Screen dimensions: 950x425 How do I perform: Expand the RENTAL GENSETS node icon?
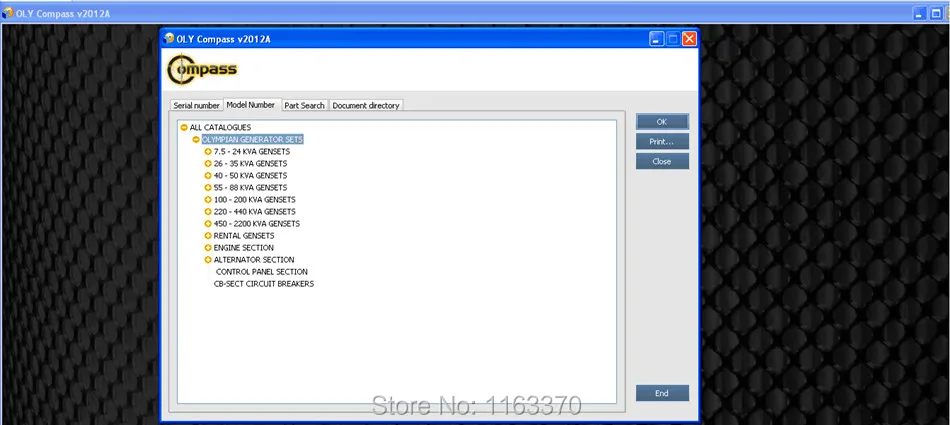click(208, 236)
